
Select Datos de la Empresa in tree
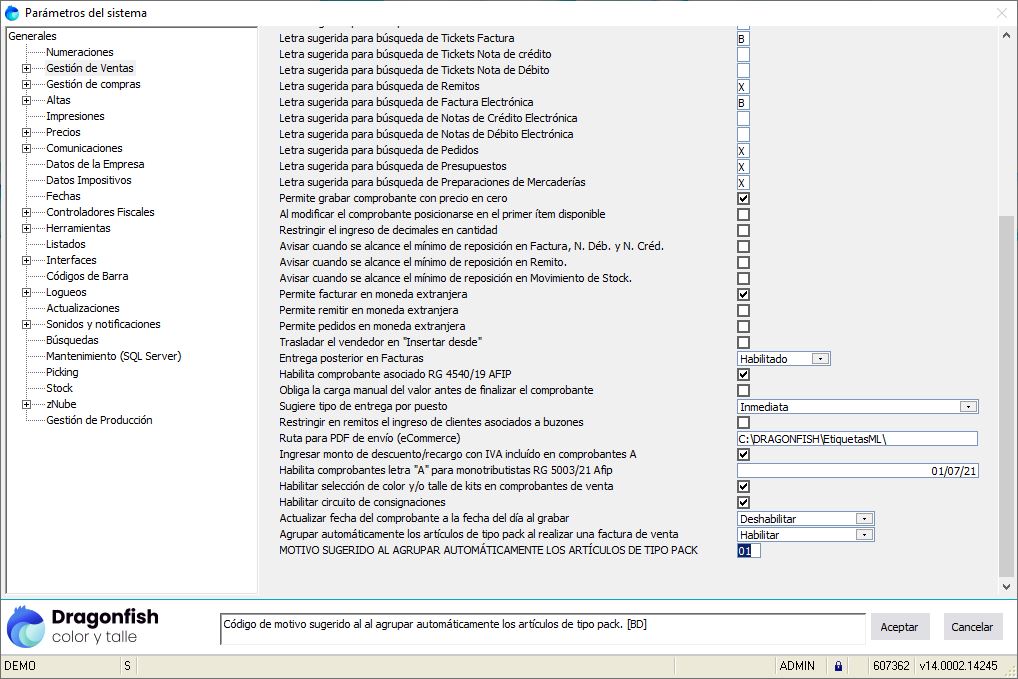point(95,164)
